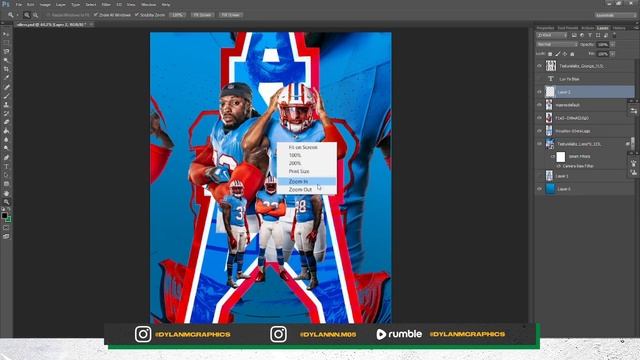This screenshot has width=640, height=360.
Task: Select the Brush tool
Action: pos(6,96)
